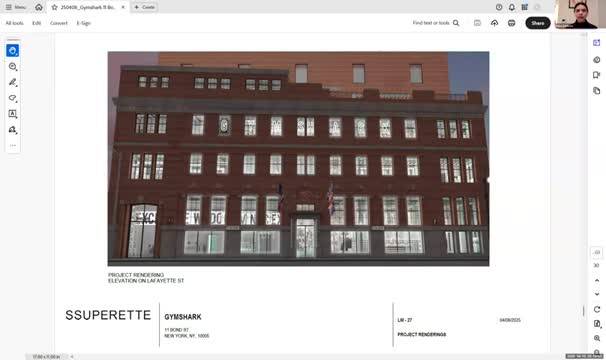Click the current page number box
The width and height of the screenshot is (606, 360).
click(596, 253)
